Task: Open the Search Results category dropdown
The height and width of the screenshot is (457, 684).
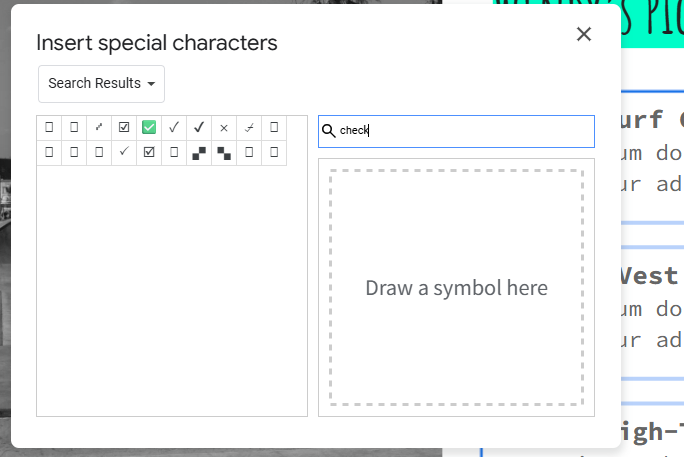Action: tap(101, 84)
